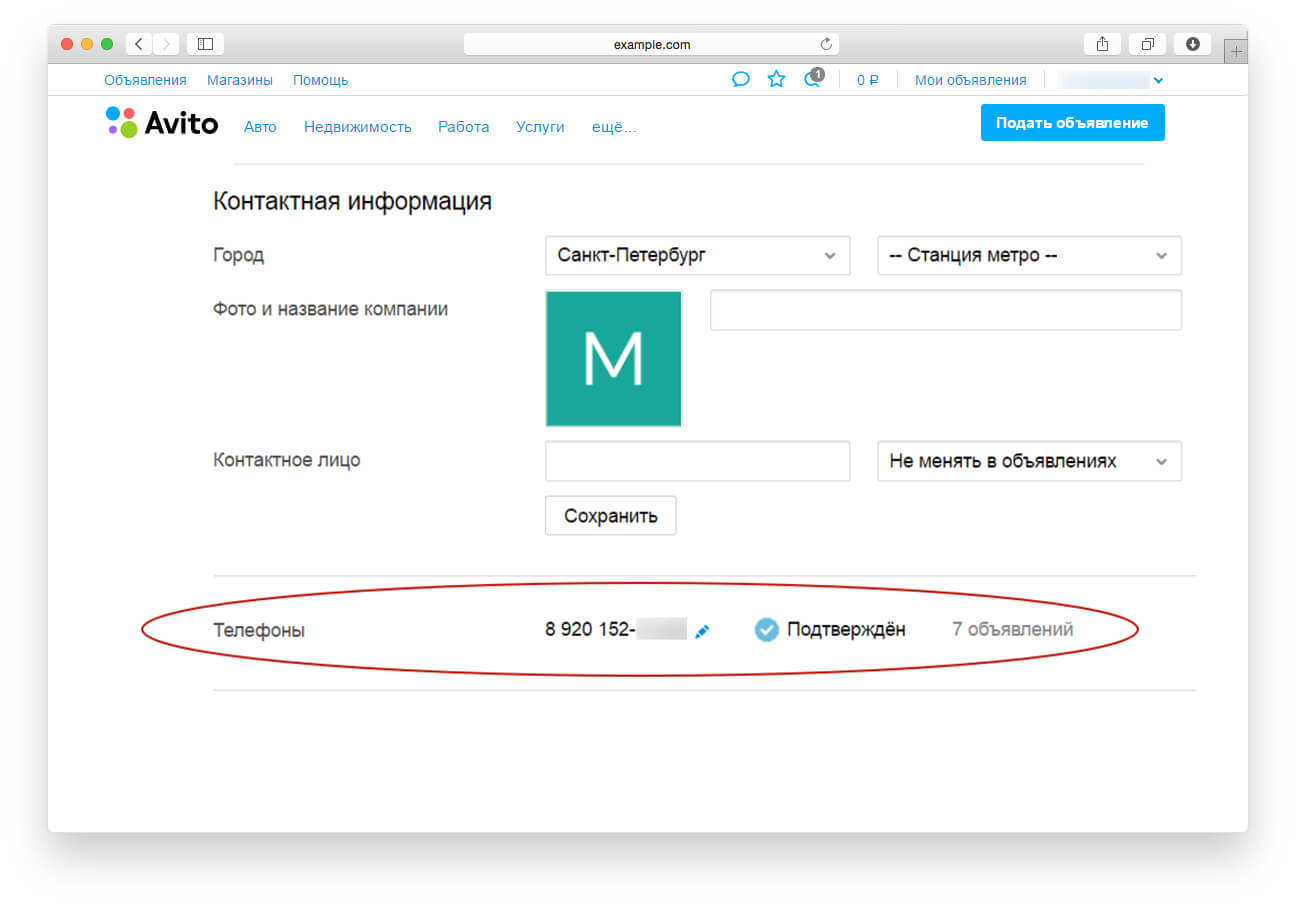Click the Телефоны label
Image resolution: width=1296 pixels, height=905 pixels.
click(x=259, y=630)
